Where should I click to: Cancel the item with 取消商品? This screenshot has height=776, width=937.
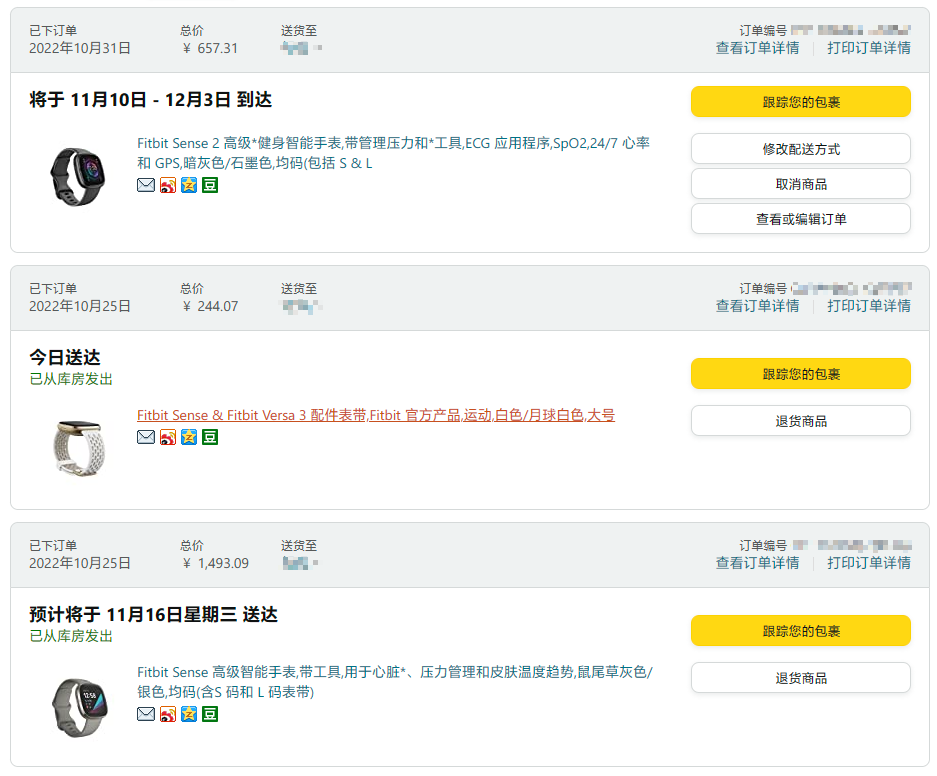800,184
